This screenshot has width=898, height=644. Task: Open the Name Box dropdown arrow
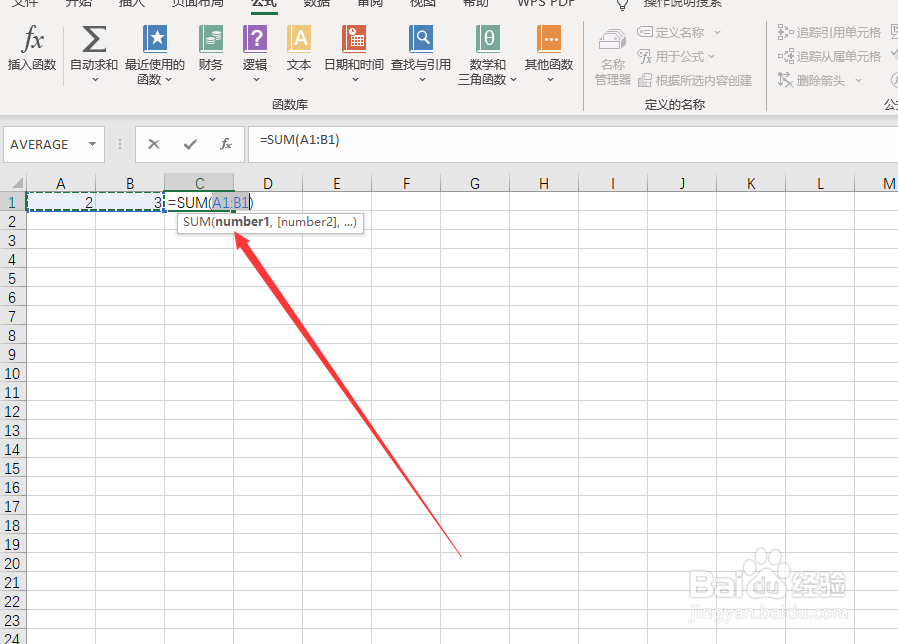[x=92, y=144]
